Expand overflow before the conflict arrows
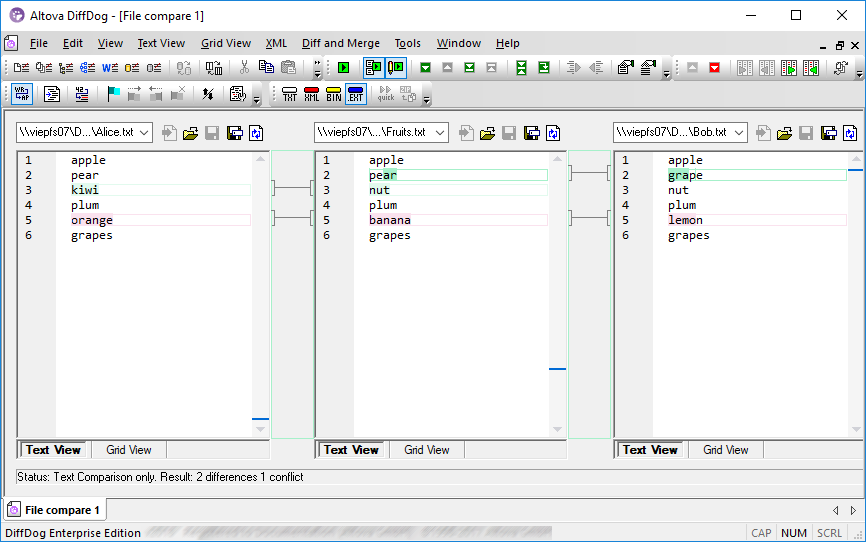Viewport: 866px width, 542px height. (x=667, y=73)
